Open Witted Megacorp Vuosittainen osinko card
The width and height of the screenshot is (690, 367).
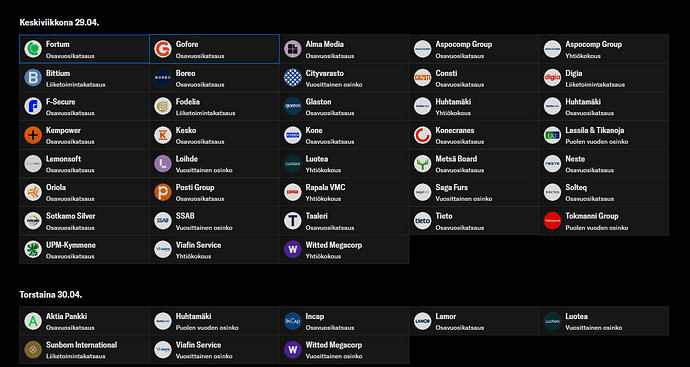coord(344,349)
